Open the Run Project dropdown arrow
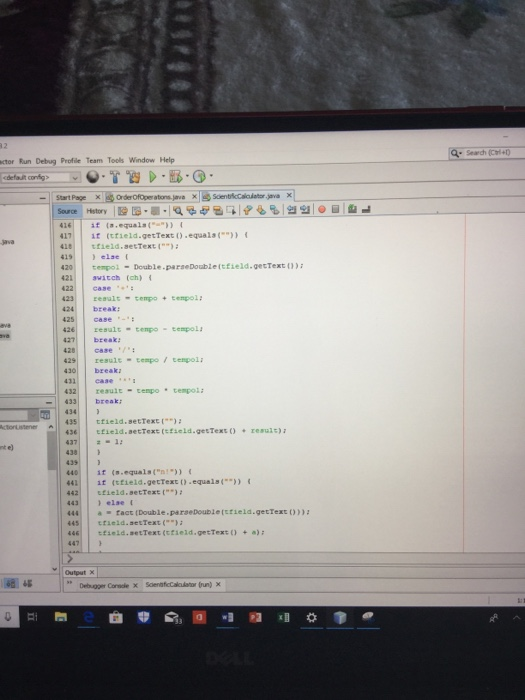Screen dimensions: 525x700 click(163, 176)
